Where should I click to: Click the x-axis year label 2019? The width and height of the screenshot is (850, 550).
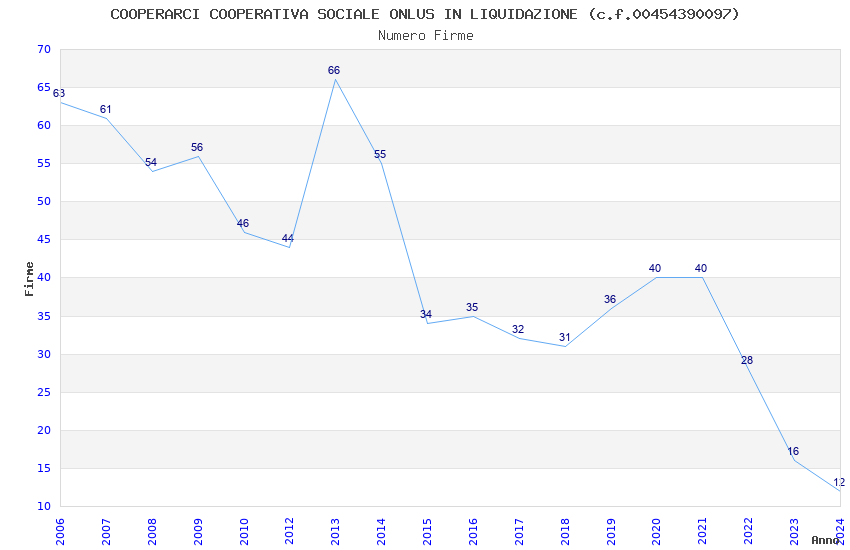(x=611, y=532)
